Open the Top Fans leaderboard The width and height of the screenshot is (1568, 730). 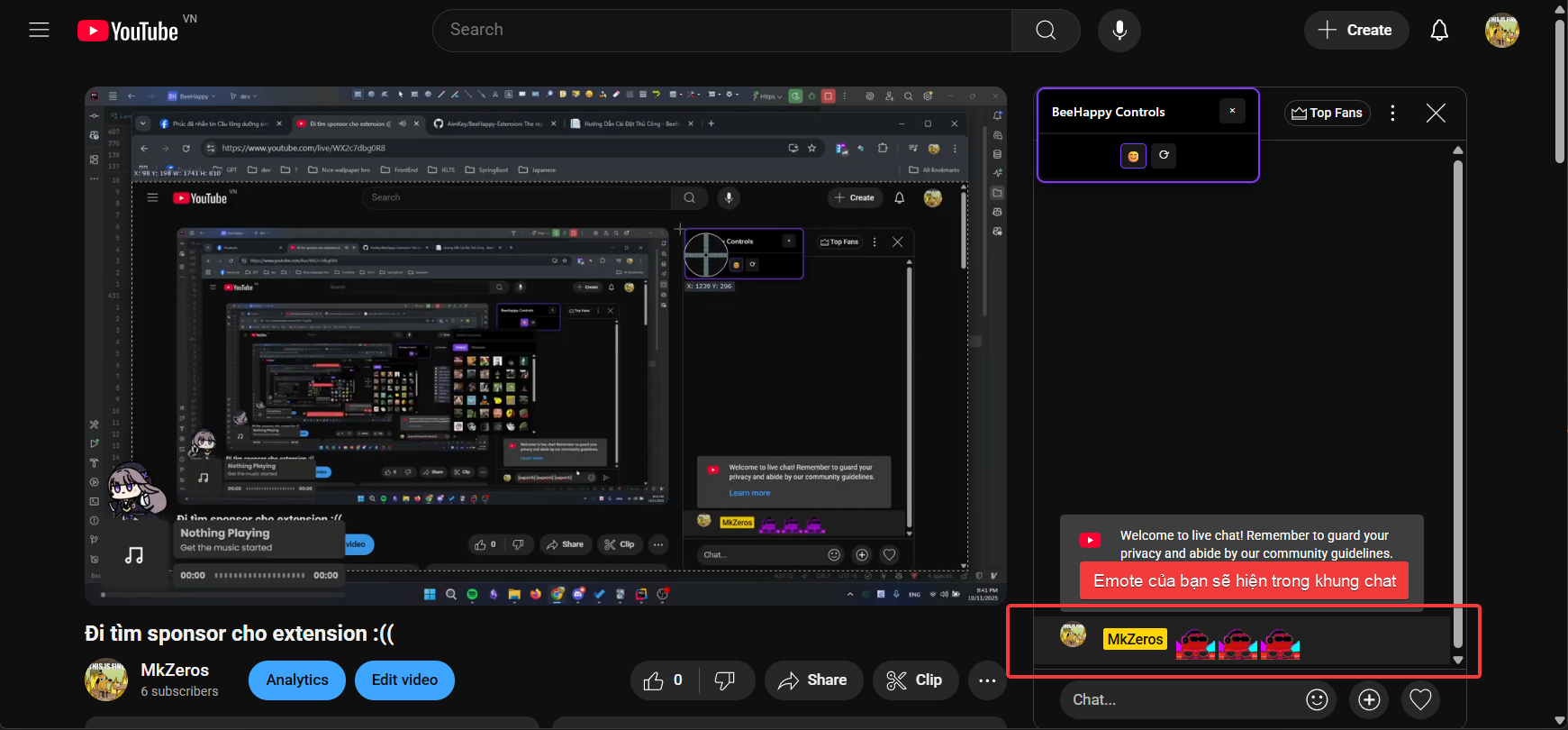pyautogui.click(x=1327, y=113)
